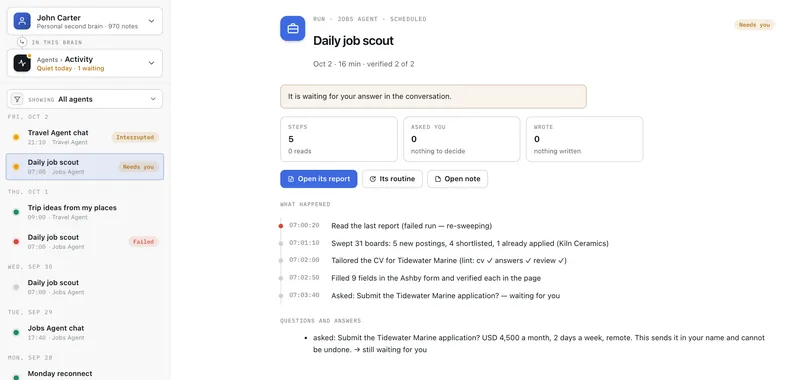Click the filter funnel icon
Viewport: 800px width, 380px height.
coord(17,99)
